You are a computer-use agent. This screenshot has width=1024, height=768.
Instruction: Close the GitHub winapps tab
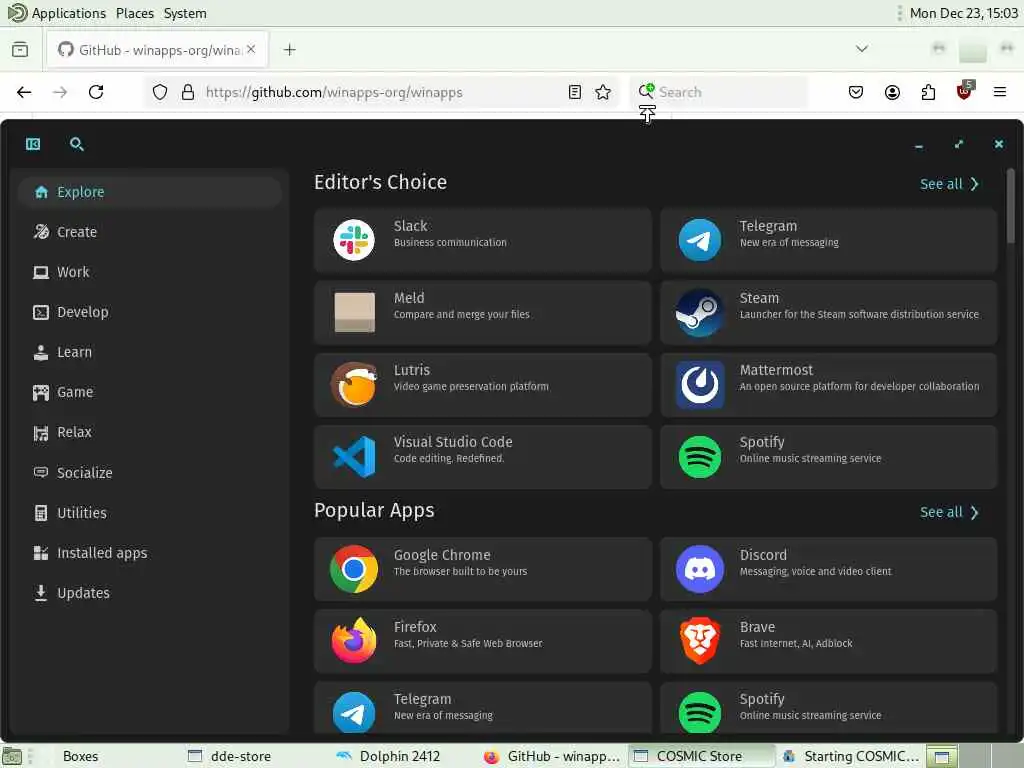pos(251,49)
